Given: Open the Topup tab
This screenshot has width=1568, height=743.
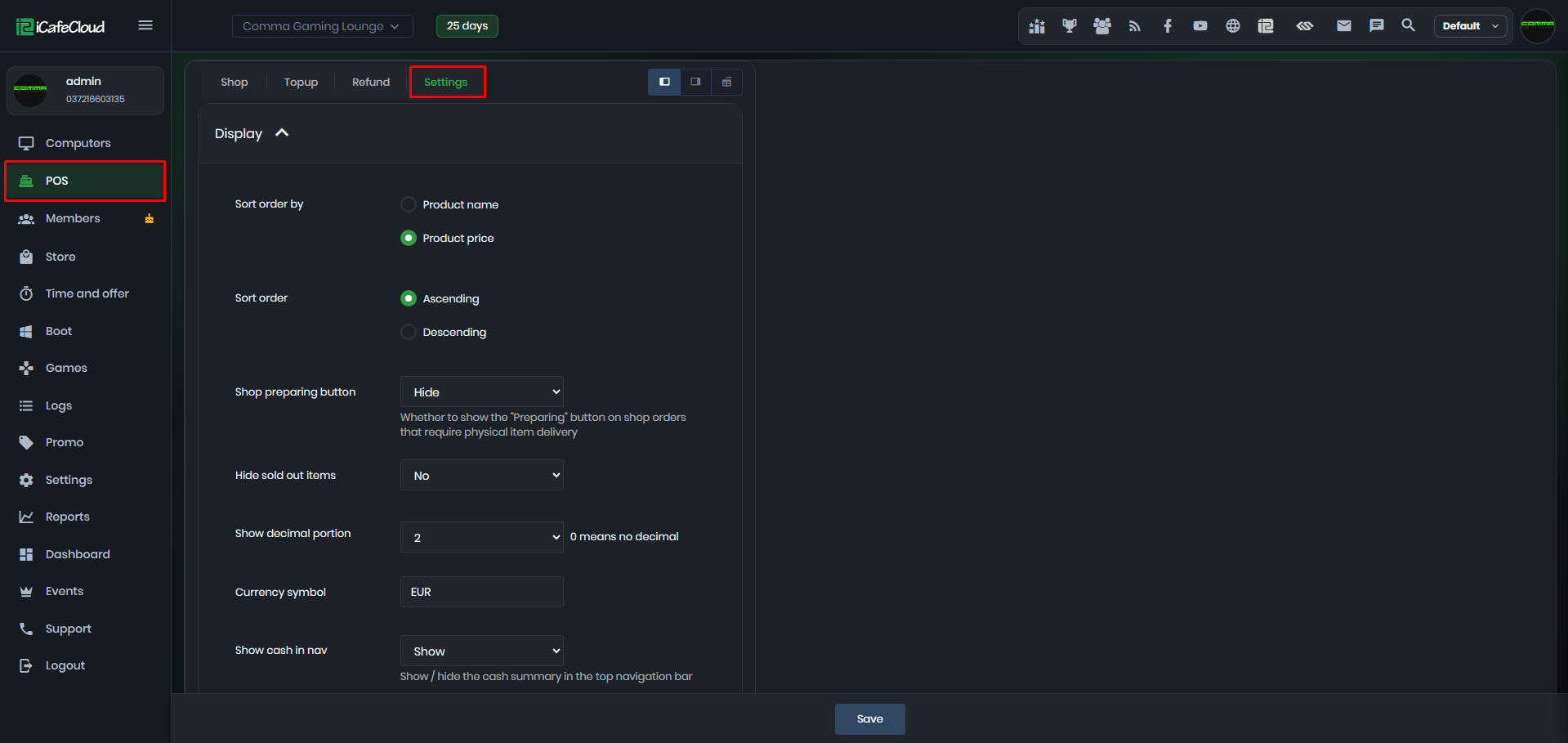Looking at the screenshot, I should pyautogui.click(x=301, y=82).
